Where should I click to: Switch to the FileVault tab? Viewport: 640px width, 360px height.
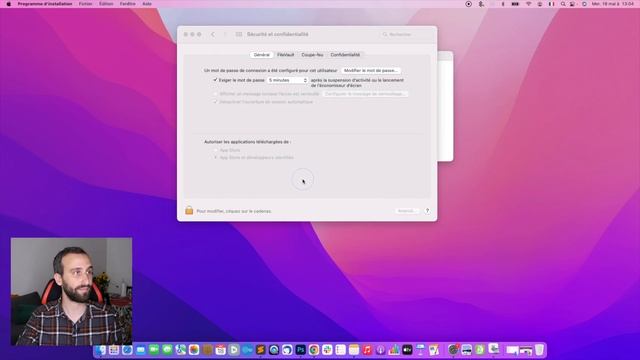pos(286,55)
